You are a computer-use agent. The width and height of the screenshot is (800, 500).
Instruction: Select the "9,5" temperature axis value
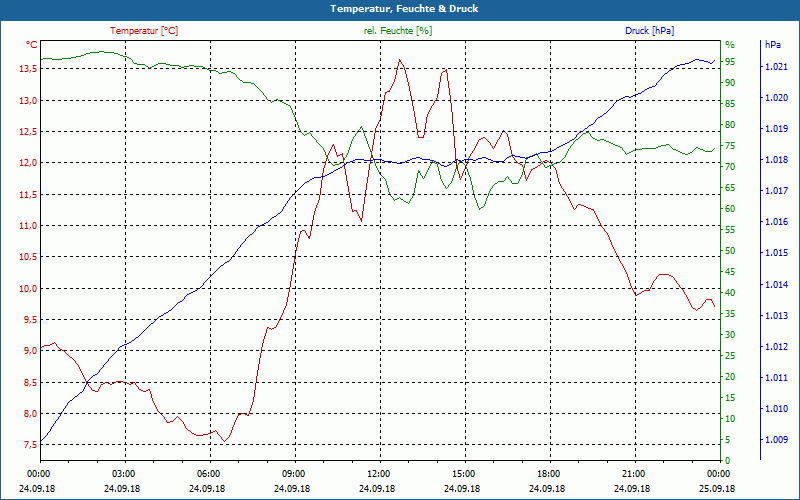pyautogui.click(x=30, y=320)
